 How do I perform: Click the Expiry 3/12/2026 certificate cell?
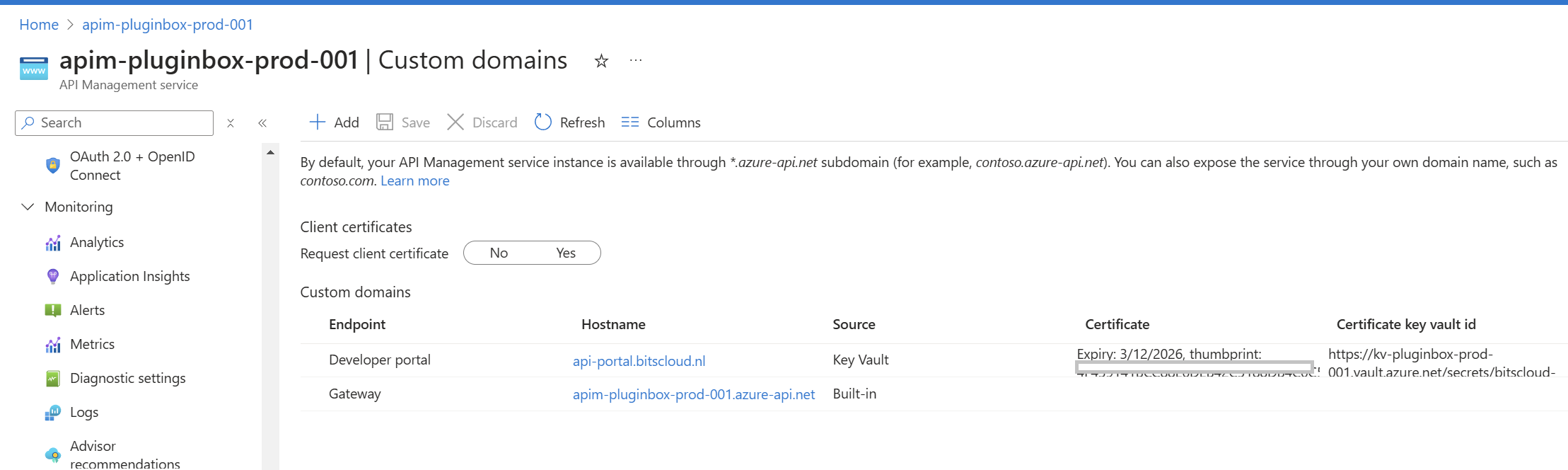[1197, 360]
